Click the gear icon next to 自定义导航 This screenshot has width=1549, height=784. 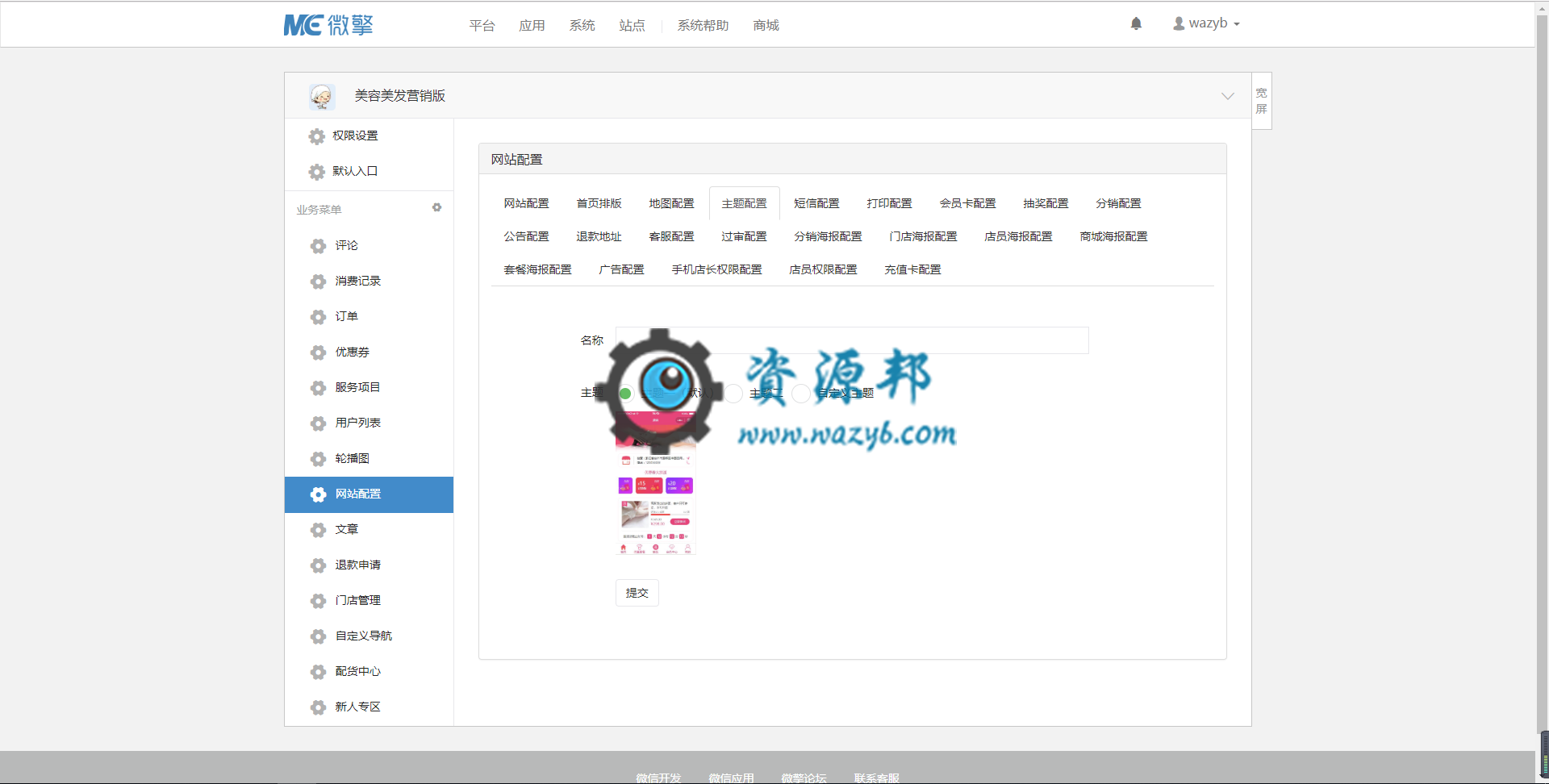319,636
